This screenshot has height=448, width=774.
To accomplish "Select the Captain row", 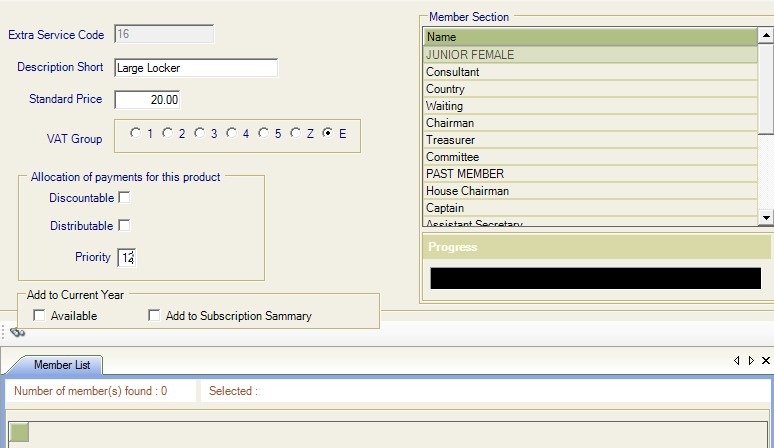I will coord(590,208).
